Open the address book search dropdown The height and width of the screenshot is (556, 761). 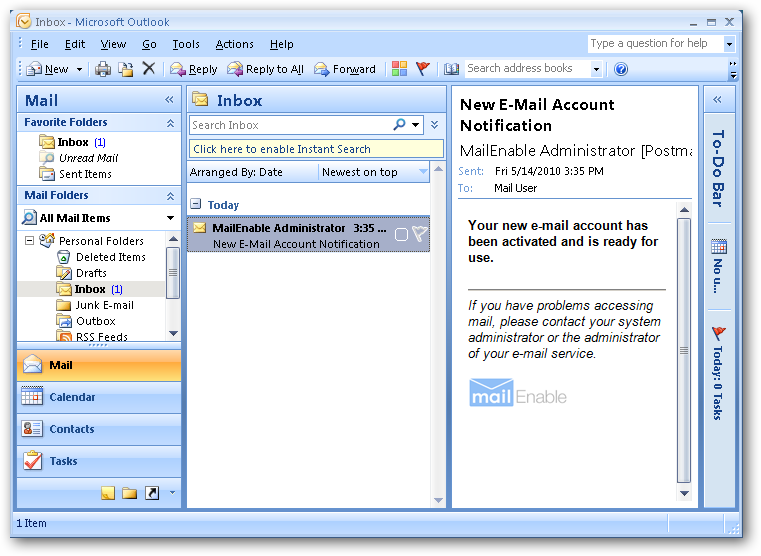point(596,69)
